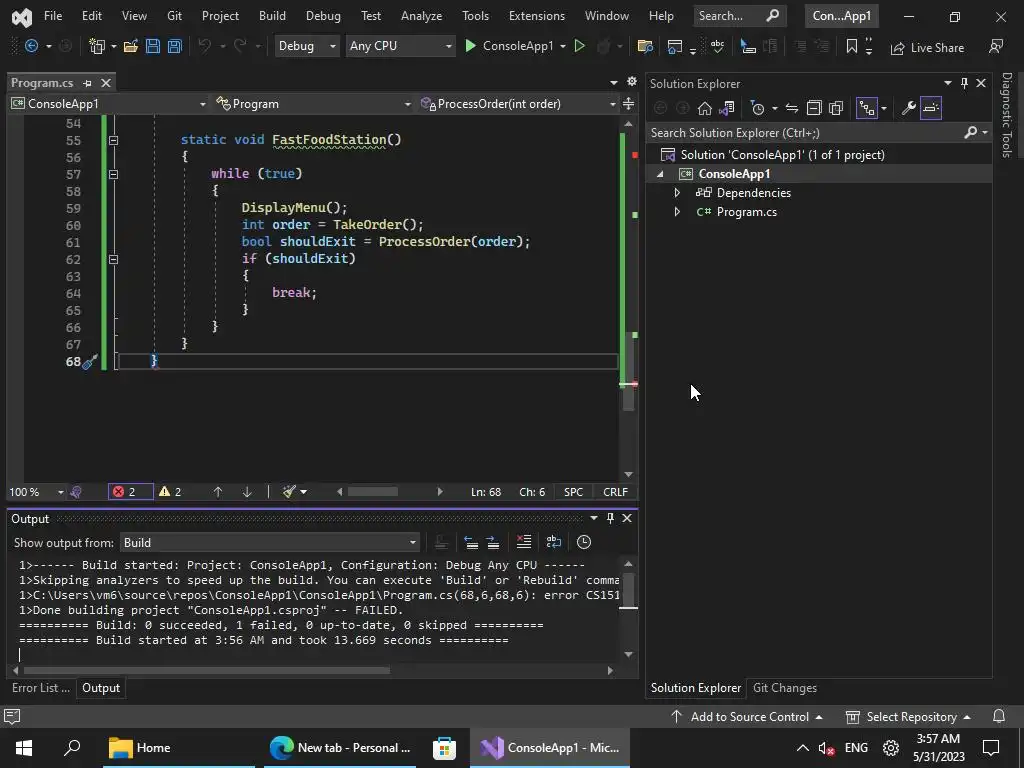
Task: Open the Debug configuration dropdown
Action: click(307, 46)
